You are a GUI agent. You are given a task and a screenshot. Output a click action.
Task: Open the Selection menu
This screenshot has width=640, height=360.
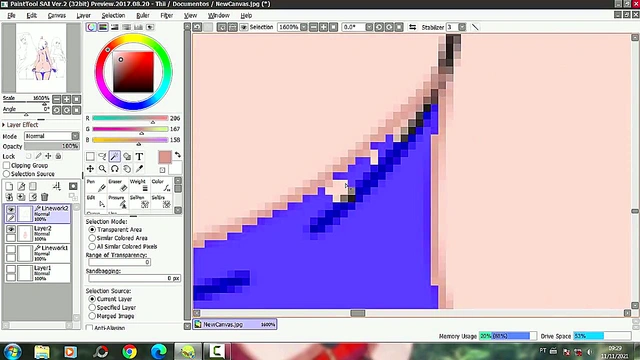tap(113, 16)
